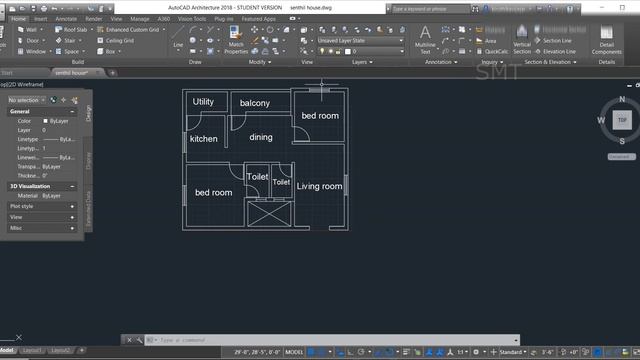The height and width of the screenshot is (360, 640).
Task: Click Enhanced Custom Grid tool
Action: click(x=128, y=29)
